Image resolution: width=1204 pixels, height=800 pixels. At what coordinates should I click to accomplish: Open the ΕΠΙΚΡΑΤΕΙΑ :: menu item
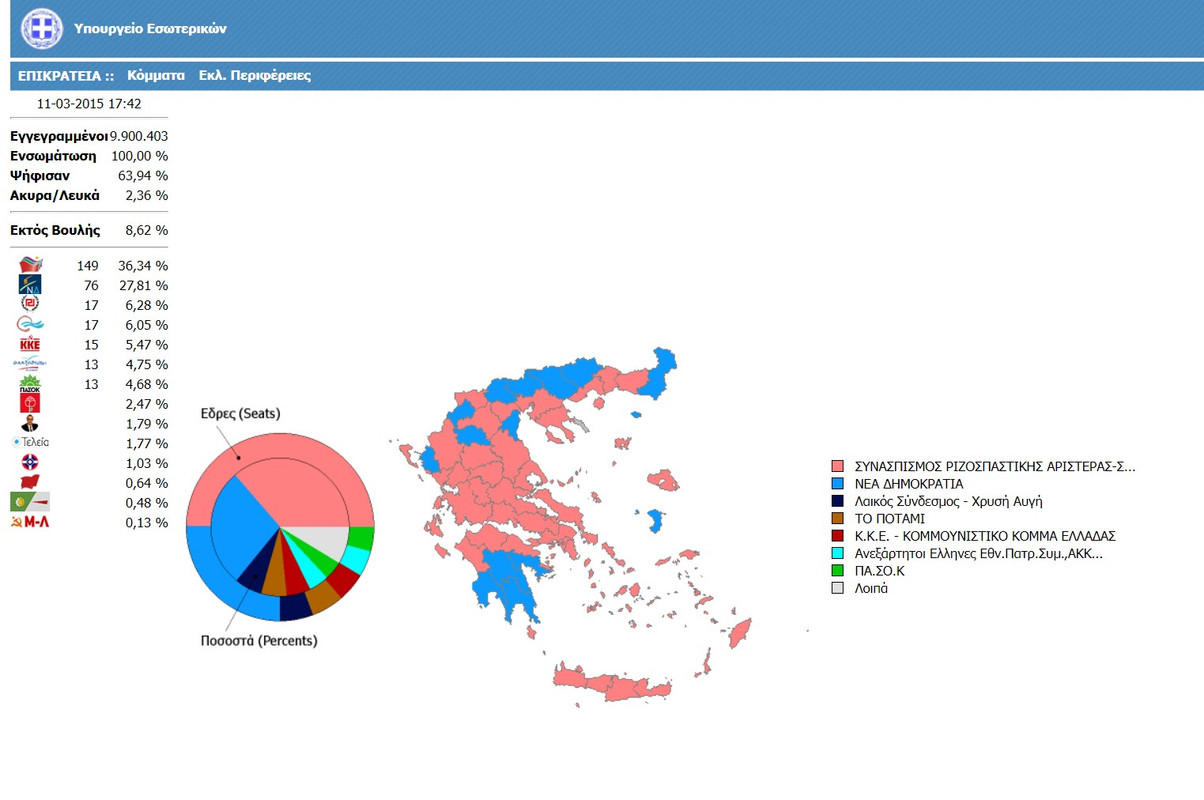point(66,76)
